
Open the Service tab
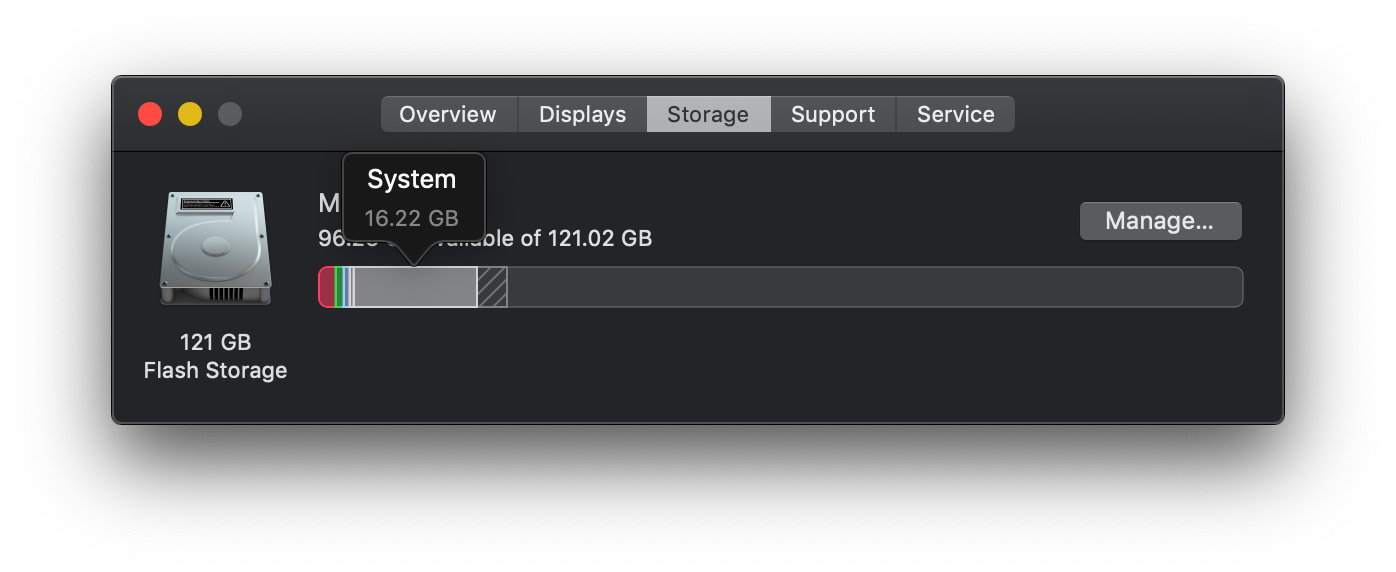(956, 114)
